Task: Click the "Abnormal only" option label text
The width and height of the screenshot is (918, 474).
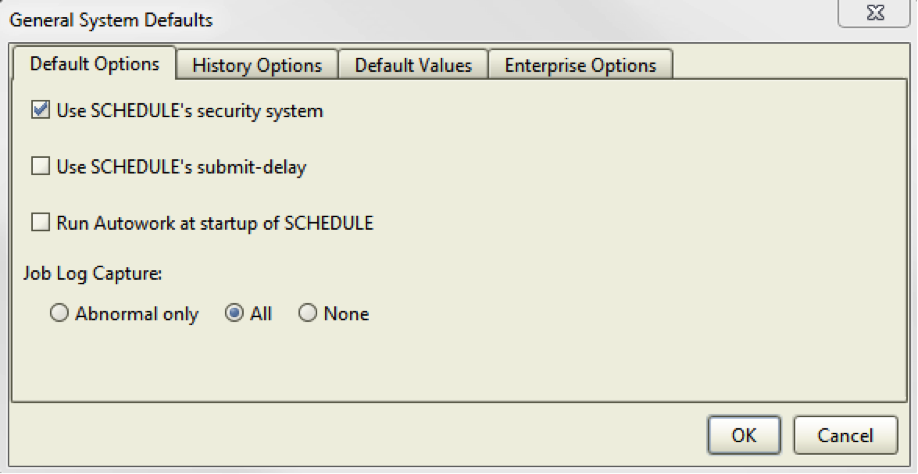Action: [137, 314]
